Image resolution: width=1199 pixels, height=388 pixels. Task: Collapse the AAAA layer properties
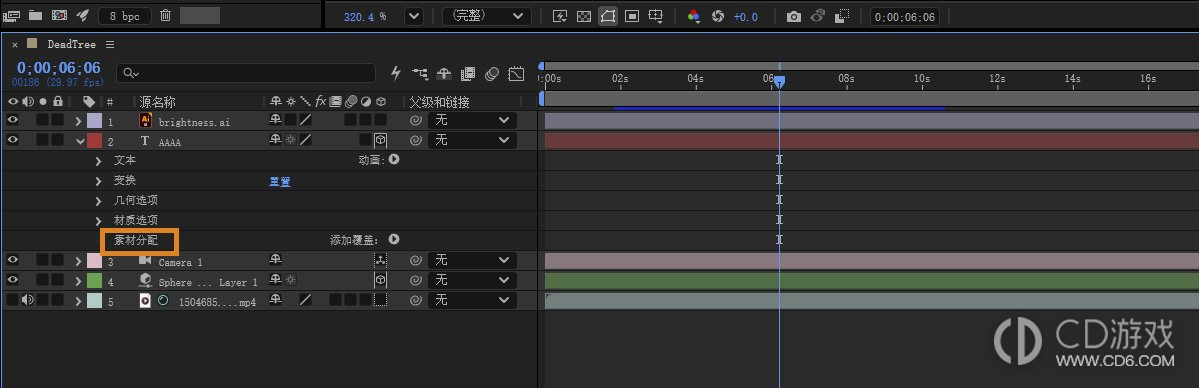pos(80,141)
